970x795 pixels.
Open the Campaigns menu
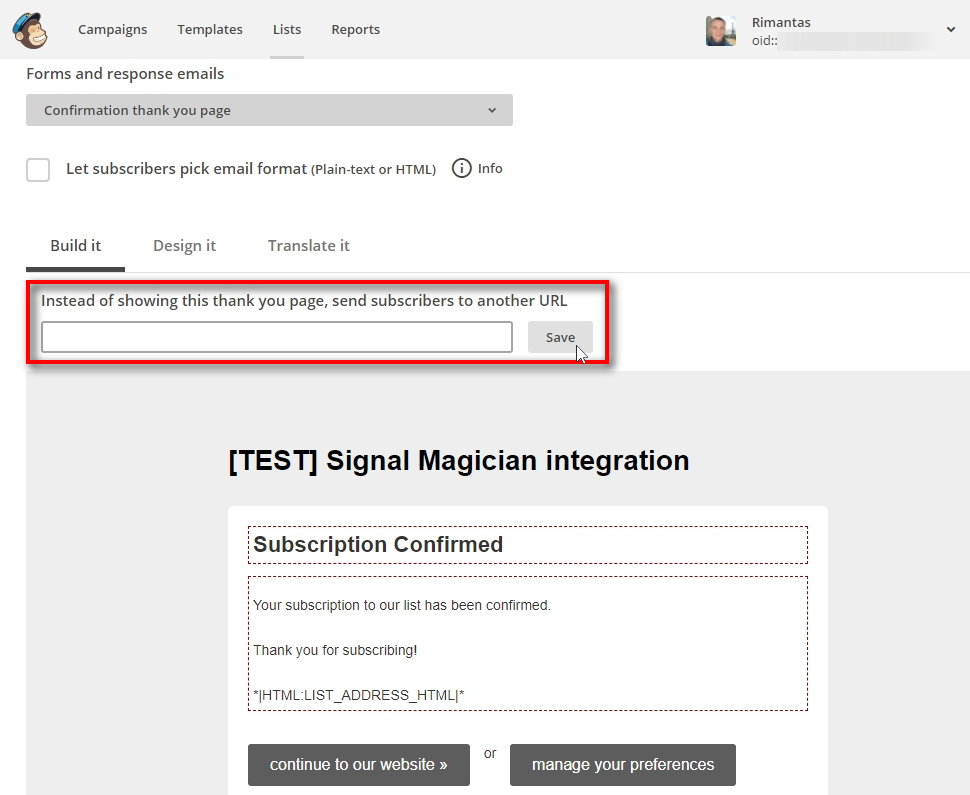(x=112, y=30)
